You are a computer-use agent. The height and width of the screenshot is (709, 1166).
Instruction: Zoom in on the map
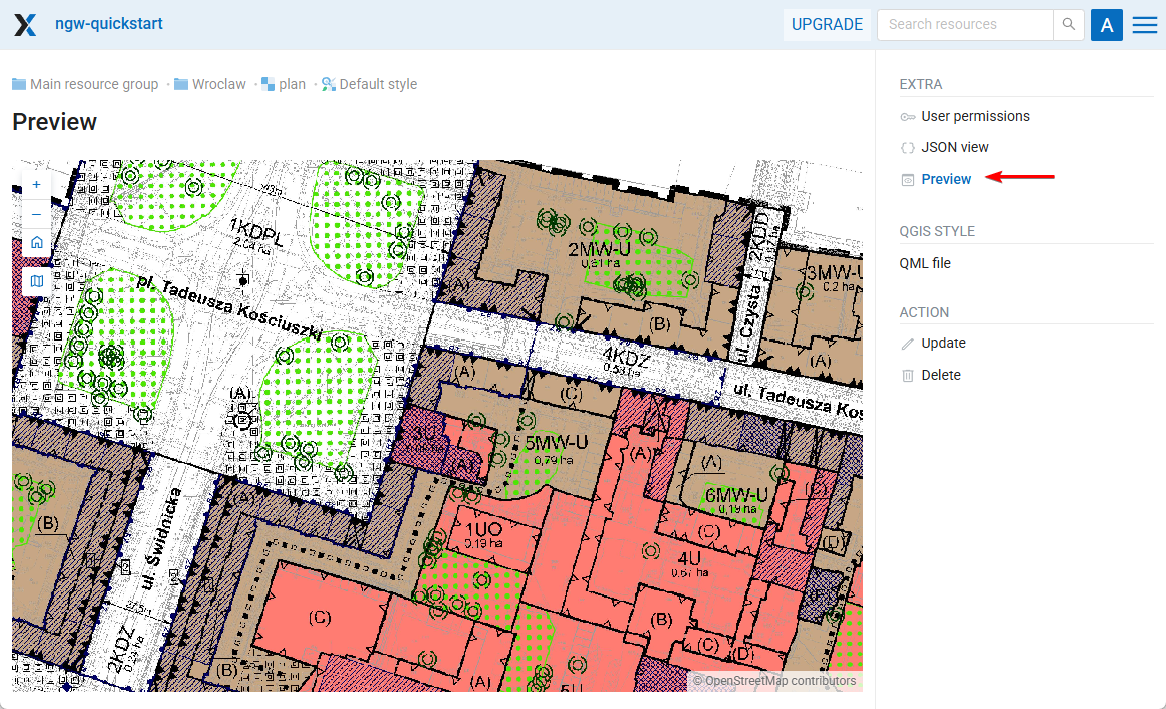point(37,185)
